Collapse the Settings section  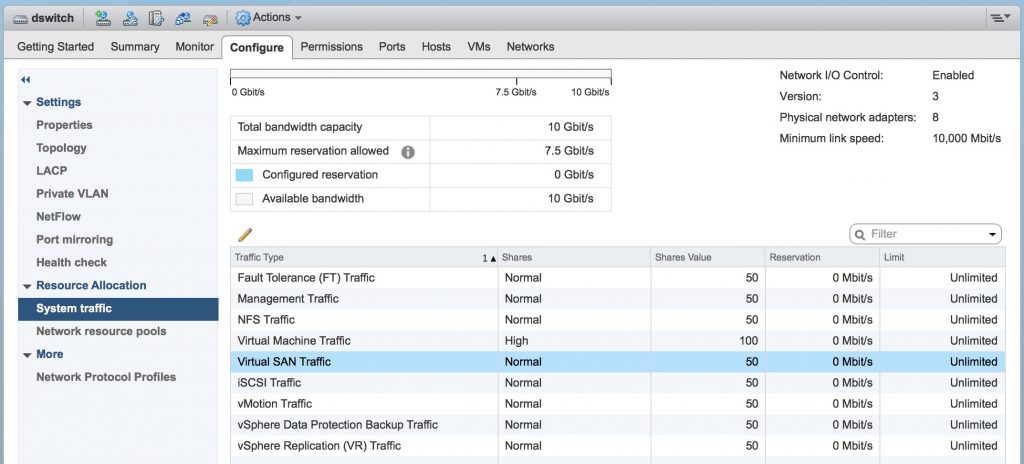27,103
